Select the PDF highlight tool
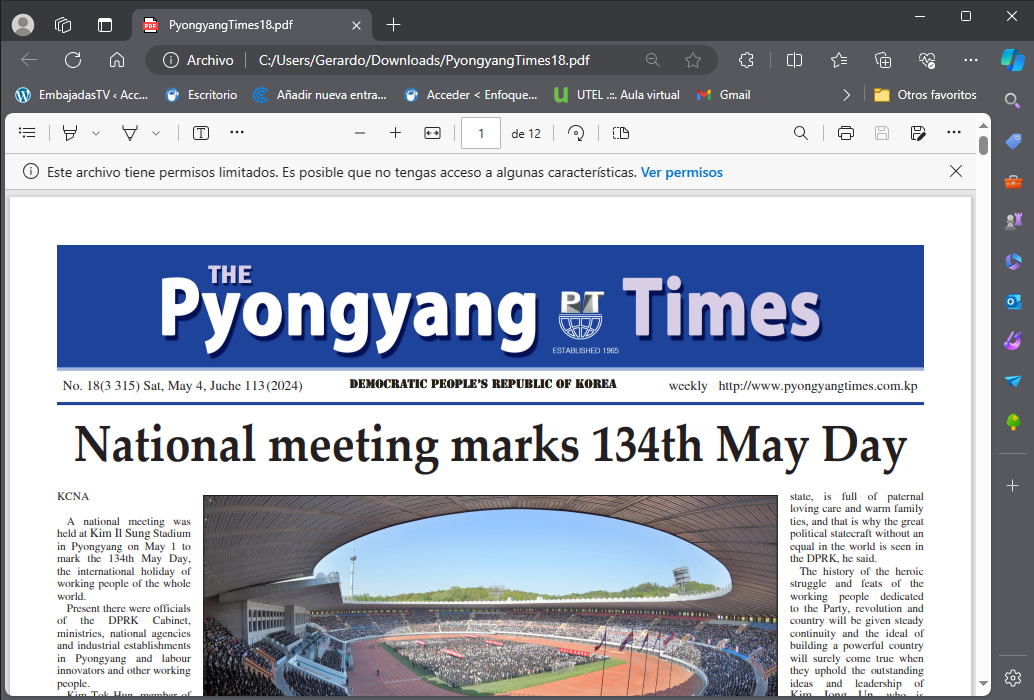 click(x=70, y=132)
